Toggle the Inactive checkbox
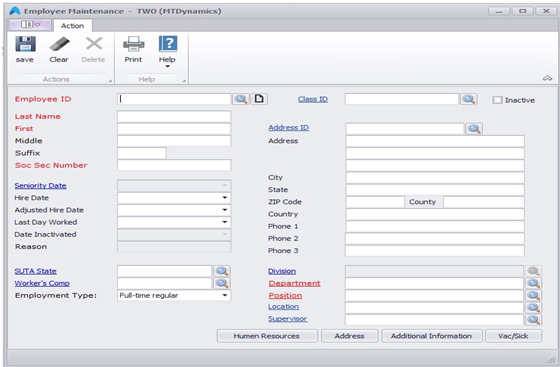This screenshot has height=367, width=560. [497, 100]
